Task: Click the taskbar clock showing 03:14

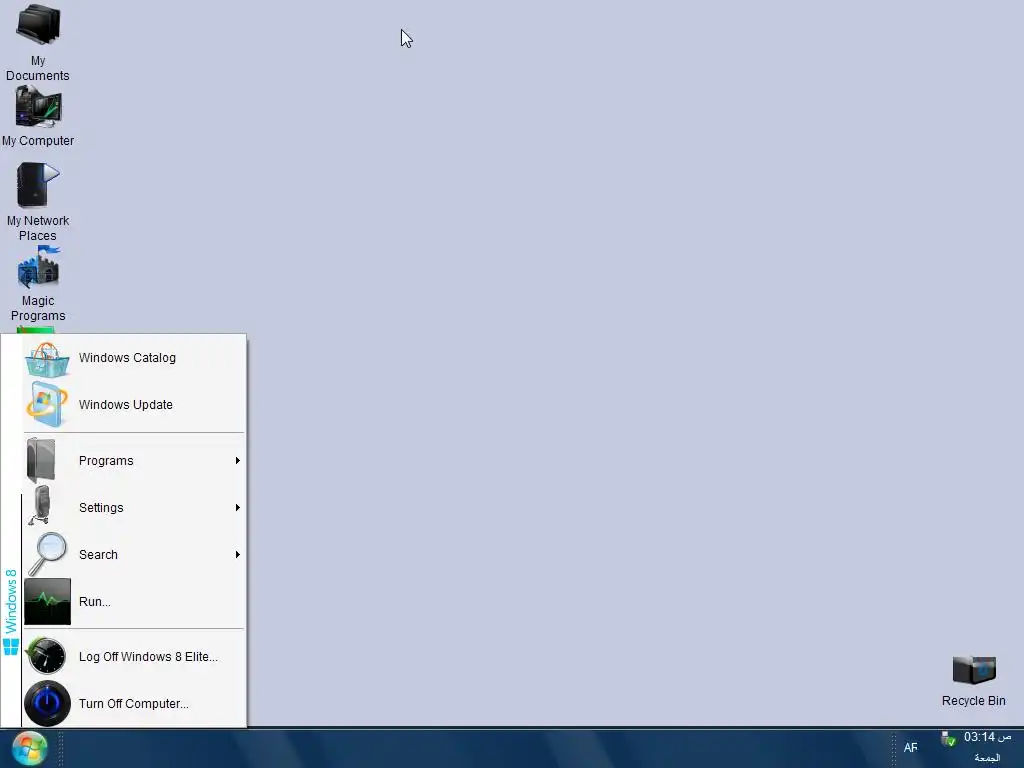Action: coord(987,737)
